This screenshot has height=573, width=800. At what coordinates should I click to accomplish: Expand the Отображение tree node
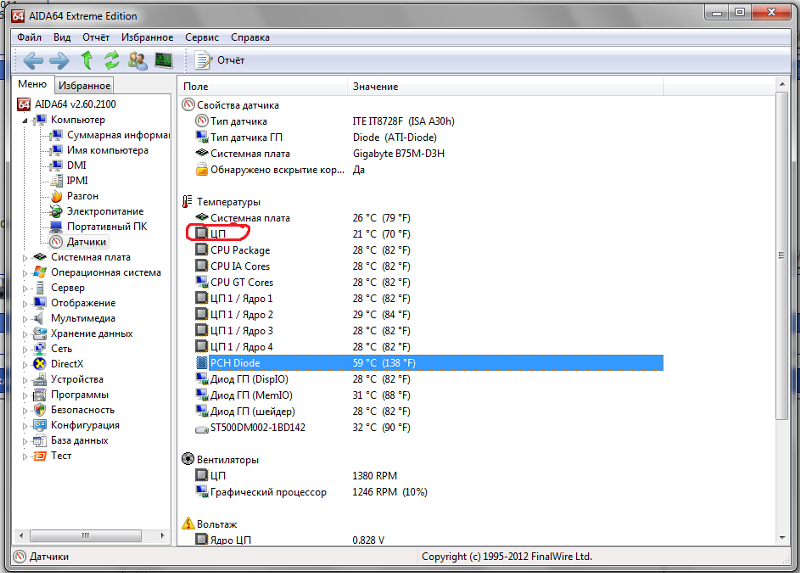[x=25, y=304]
